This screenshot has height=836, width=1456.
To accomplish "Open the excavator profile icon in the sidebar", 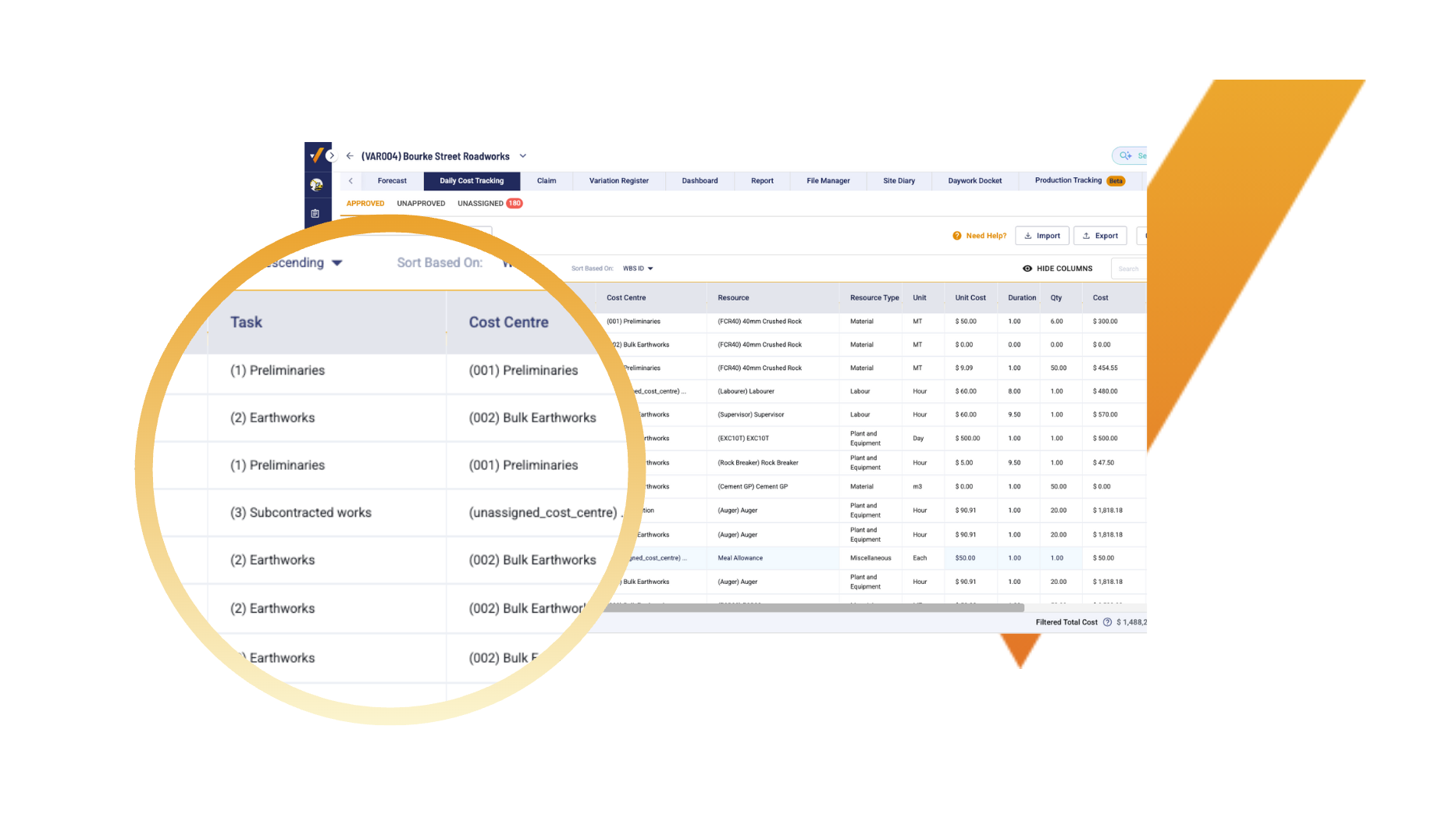I will pos(317,186).
